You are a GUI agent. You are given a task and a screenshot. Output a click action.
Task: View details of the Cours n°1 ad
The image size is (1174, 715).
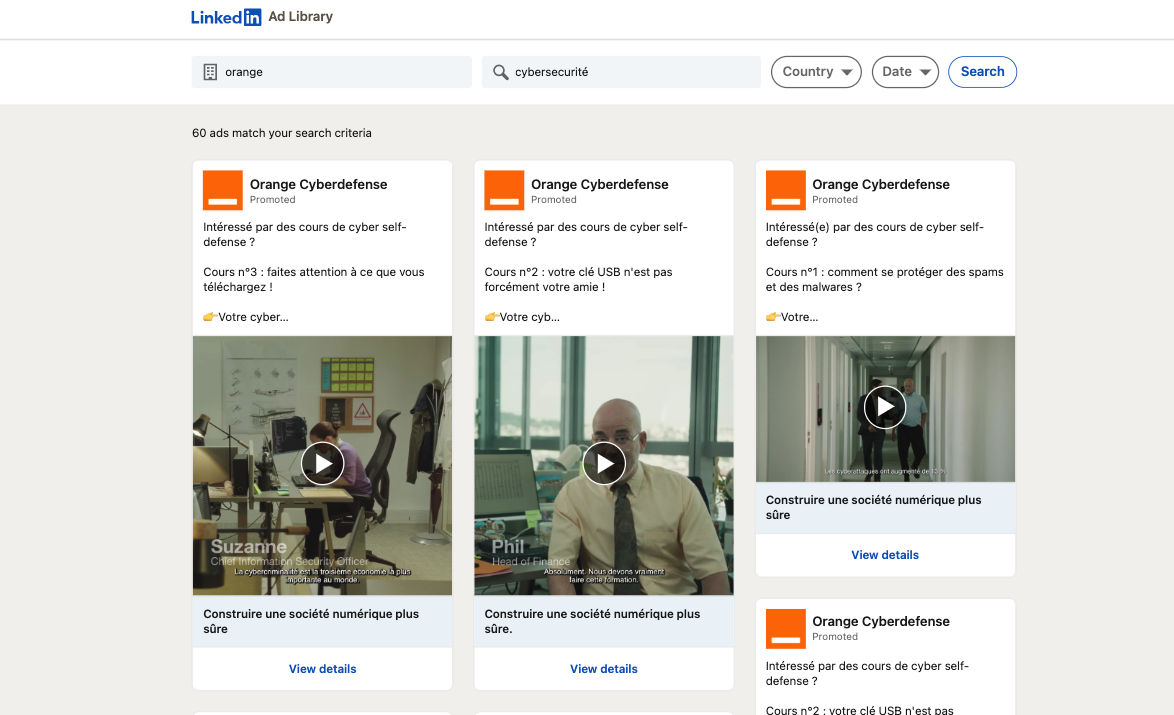[x=885, y=555]
